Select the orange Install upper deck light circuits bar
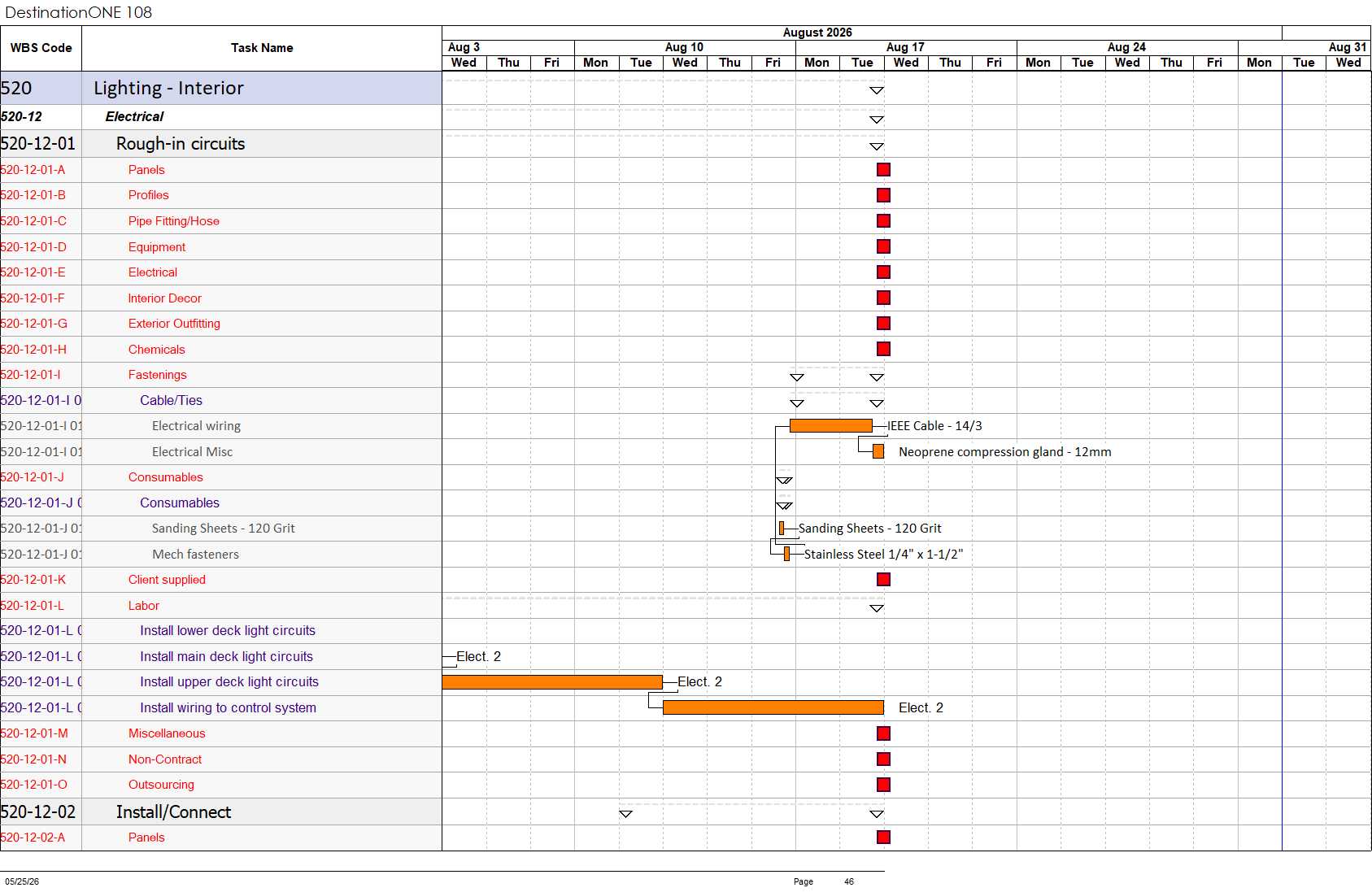The image size is (1372, 892). pos(552,682)
